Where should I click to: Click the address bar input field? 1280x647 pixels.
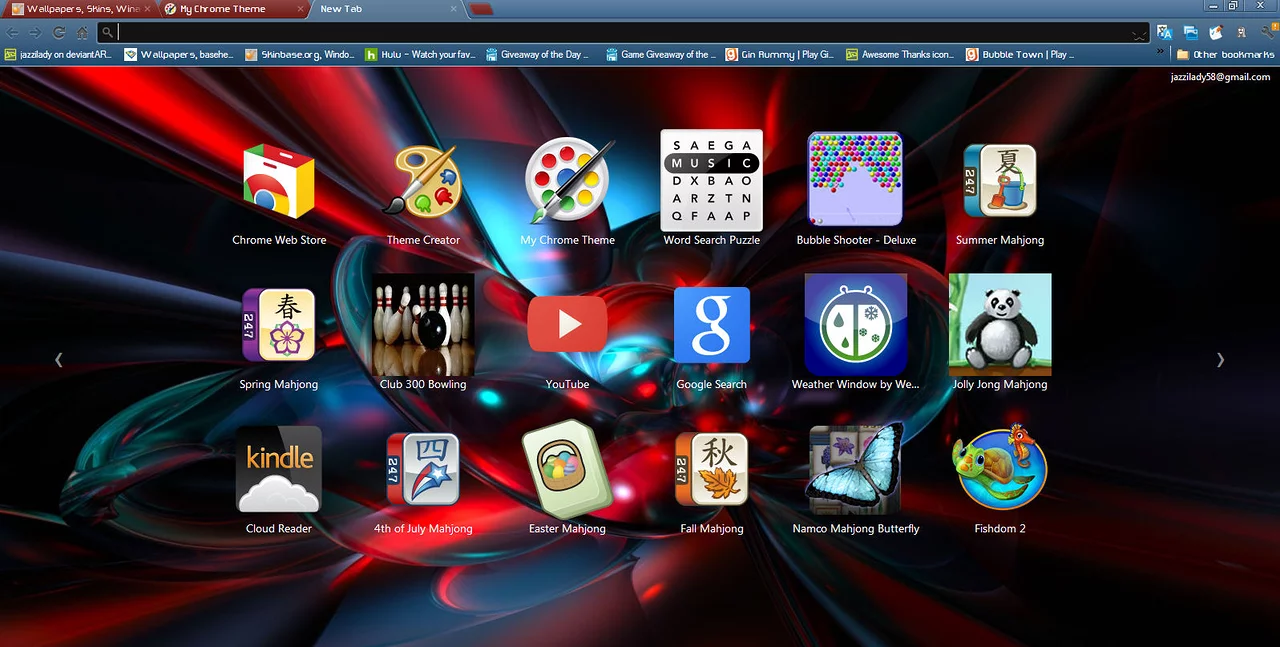coord(620,32)
